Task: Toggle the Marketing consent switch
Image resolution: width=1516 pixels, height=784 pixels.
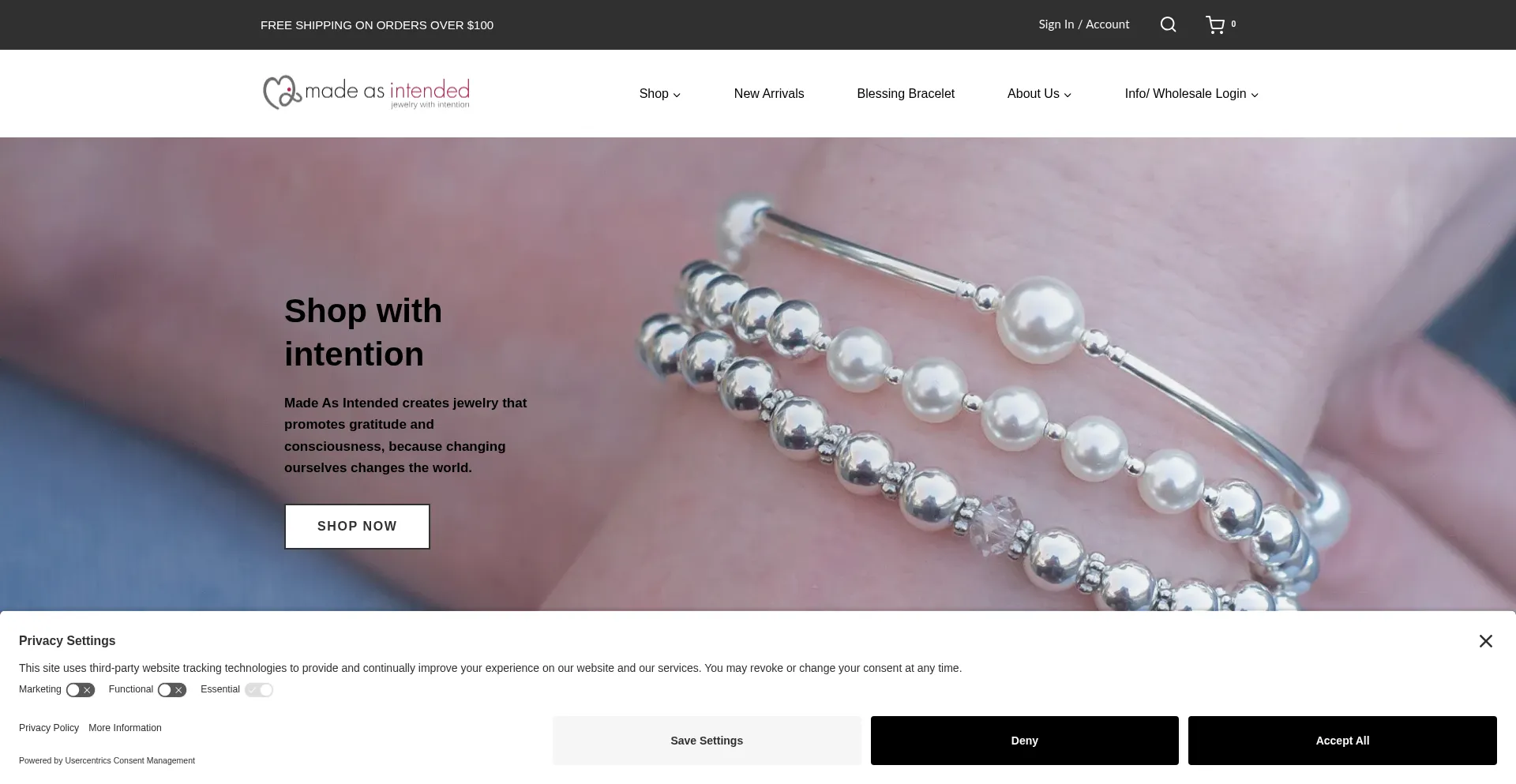Action: pyautogui.click(x=81, y=690)
